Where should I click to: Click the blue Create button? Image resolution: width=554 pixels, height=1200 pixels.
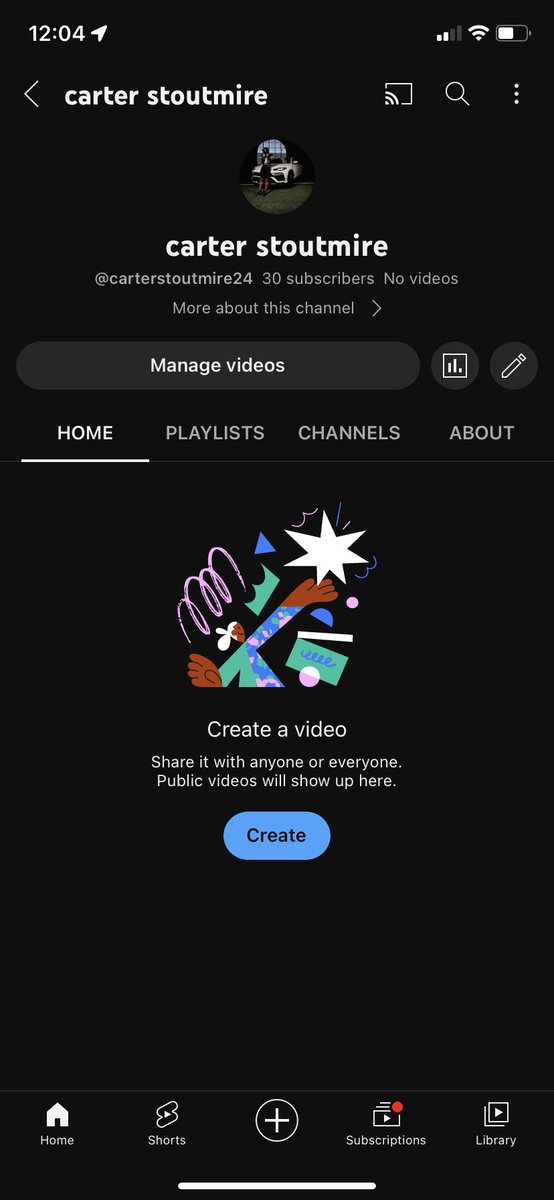point(277,836)
